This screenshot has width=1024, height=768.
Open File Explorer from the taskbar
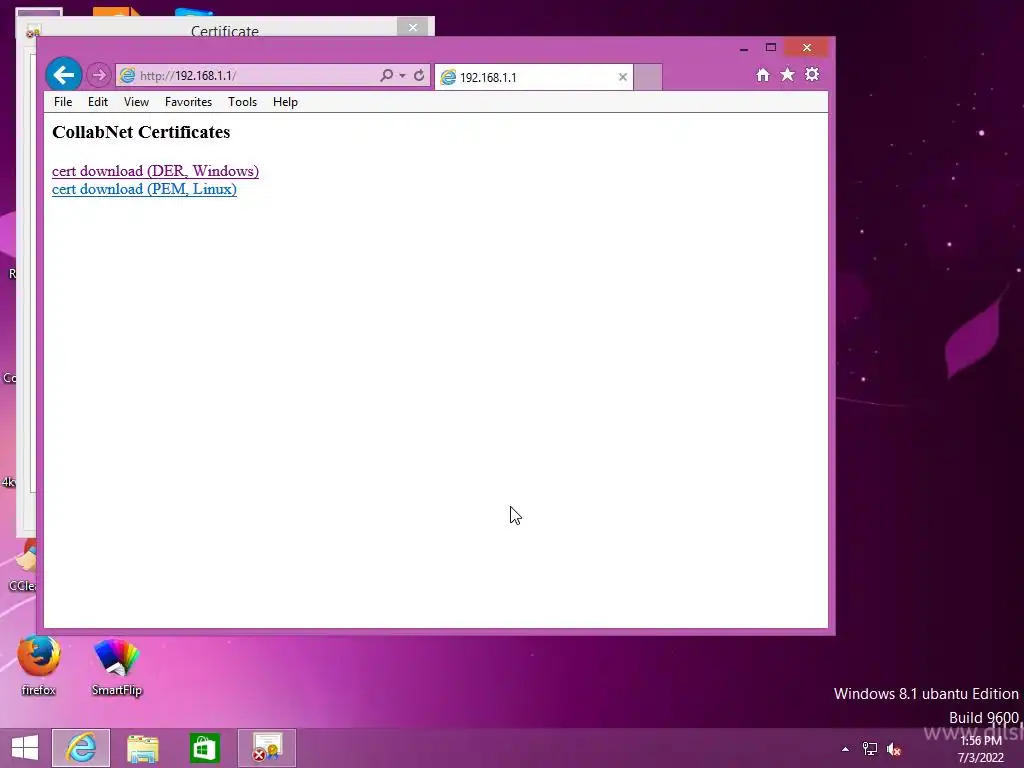[143, 748]
